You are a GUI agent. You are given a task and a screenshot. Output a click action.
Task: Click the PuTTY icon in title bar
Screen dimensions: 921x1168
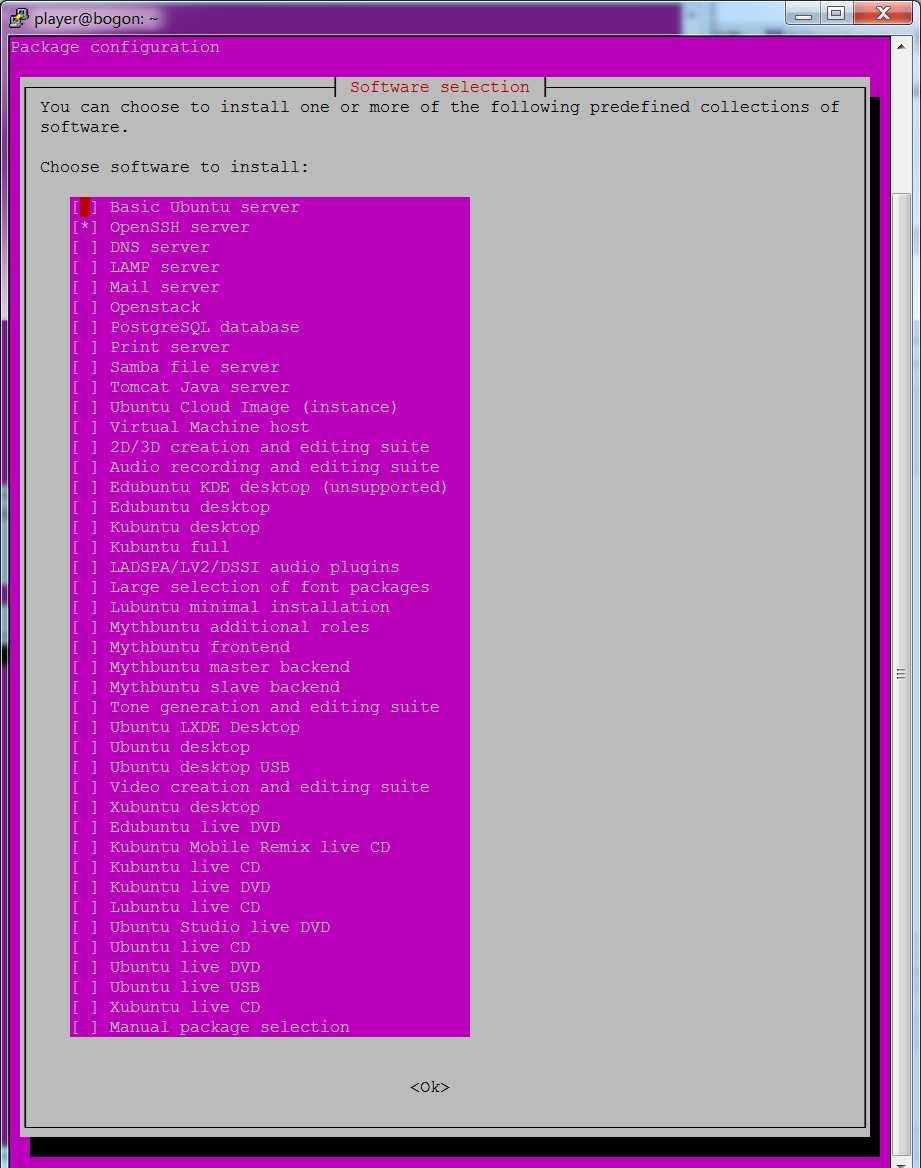tap(18, 18)
